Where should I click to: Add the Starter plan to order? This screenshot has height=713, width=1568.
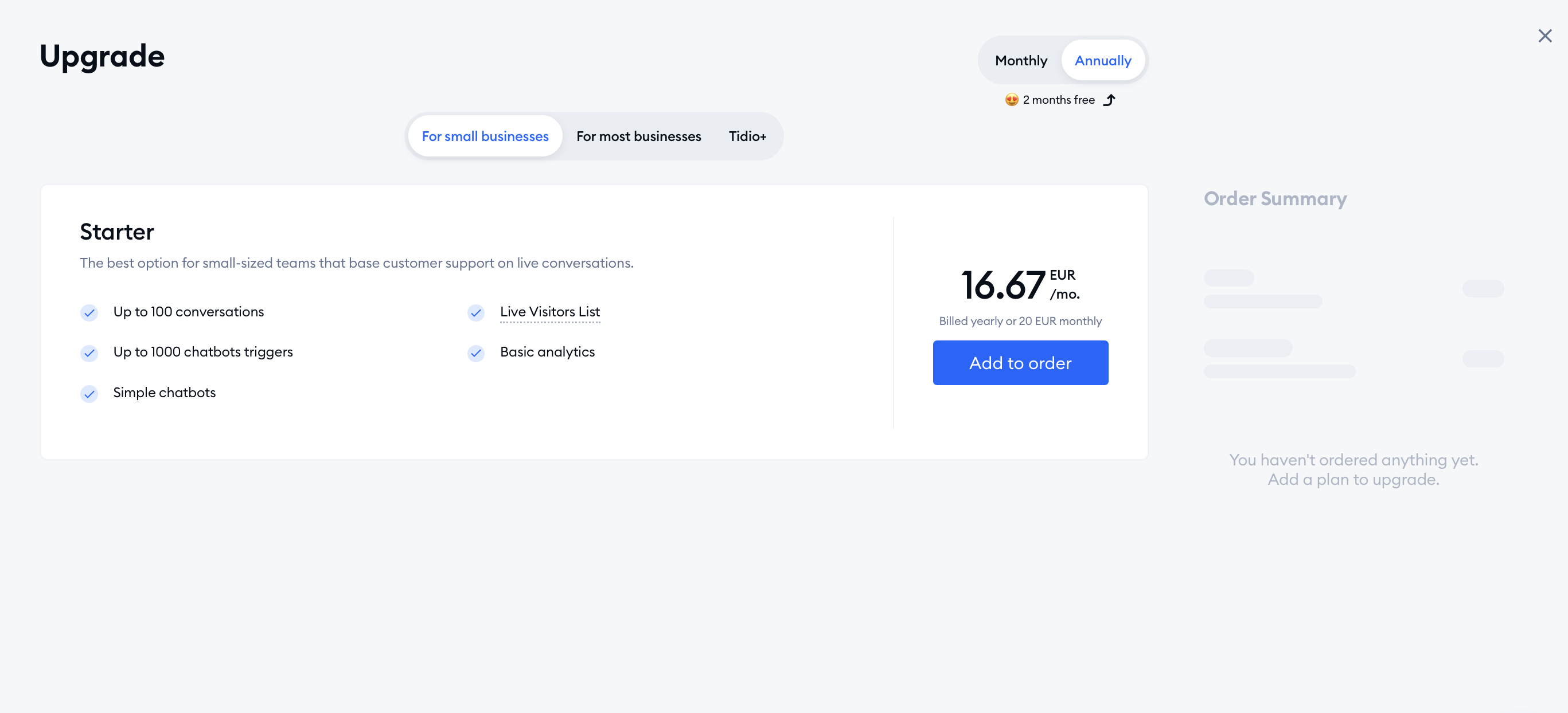pyautogui.click(x=1020, y=363)
